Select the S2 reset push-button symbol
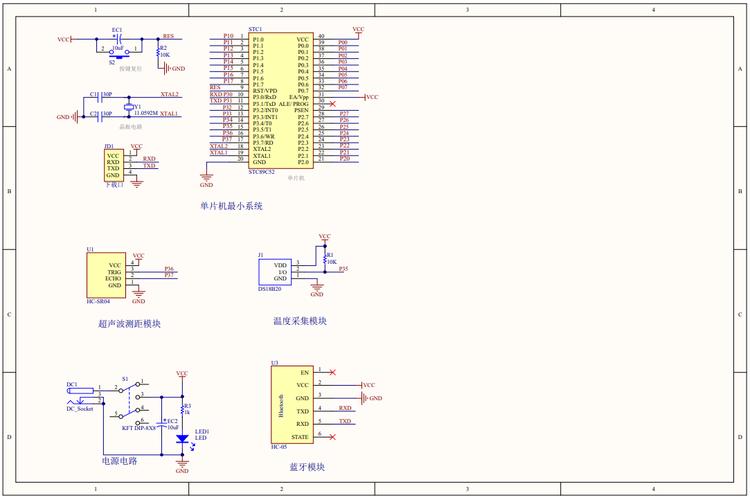750x500 pixels. point(119,53)
